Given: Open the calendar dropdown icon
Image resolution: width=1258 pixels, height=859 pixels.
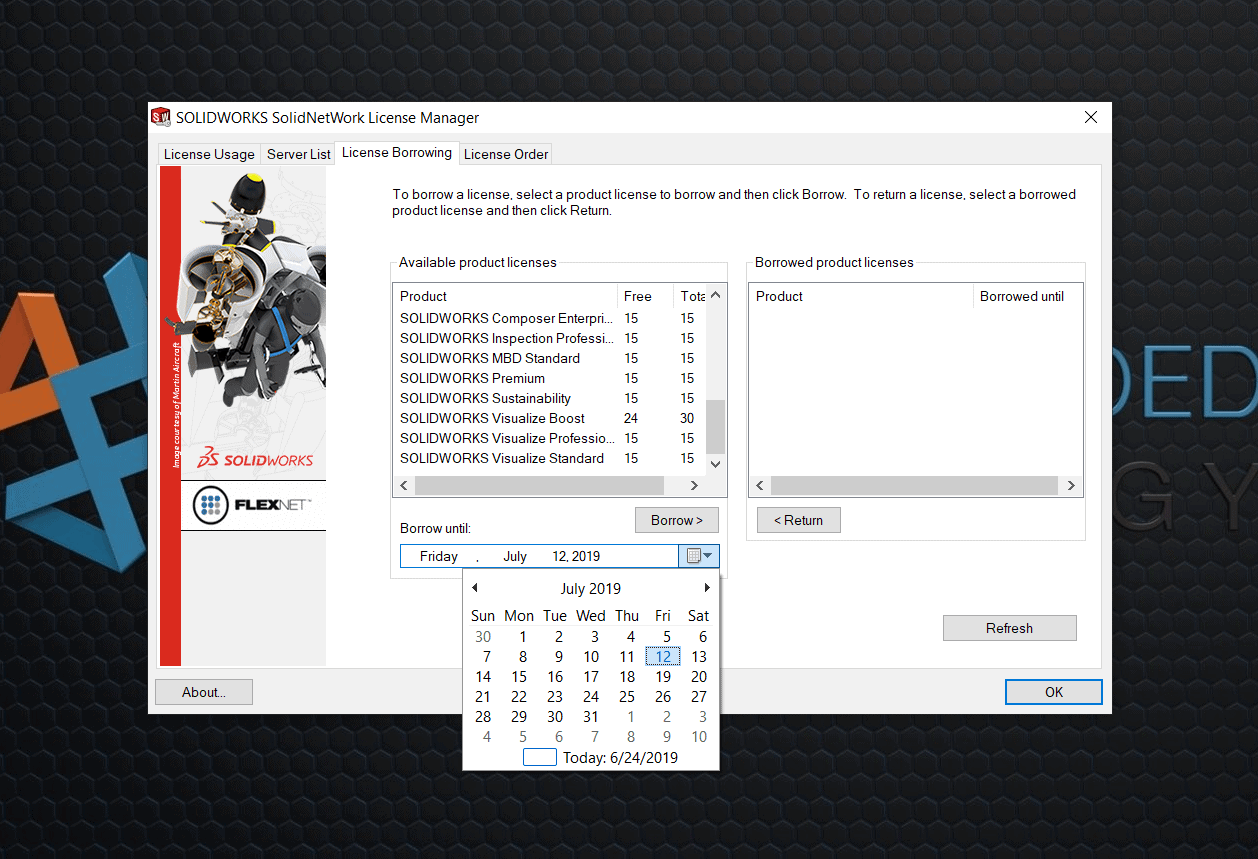Looking at the screenshot, I should (x=699, y=556).
